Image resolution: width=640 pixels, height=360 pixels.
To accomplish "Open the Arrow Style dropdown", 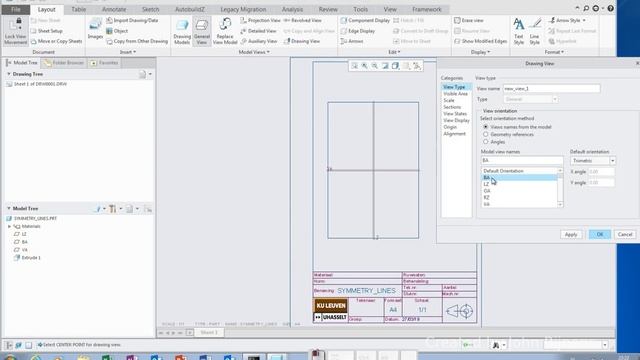I will [567, 20].
